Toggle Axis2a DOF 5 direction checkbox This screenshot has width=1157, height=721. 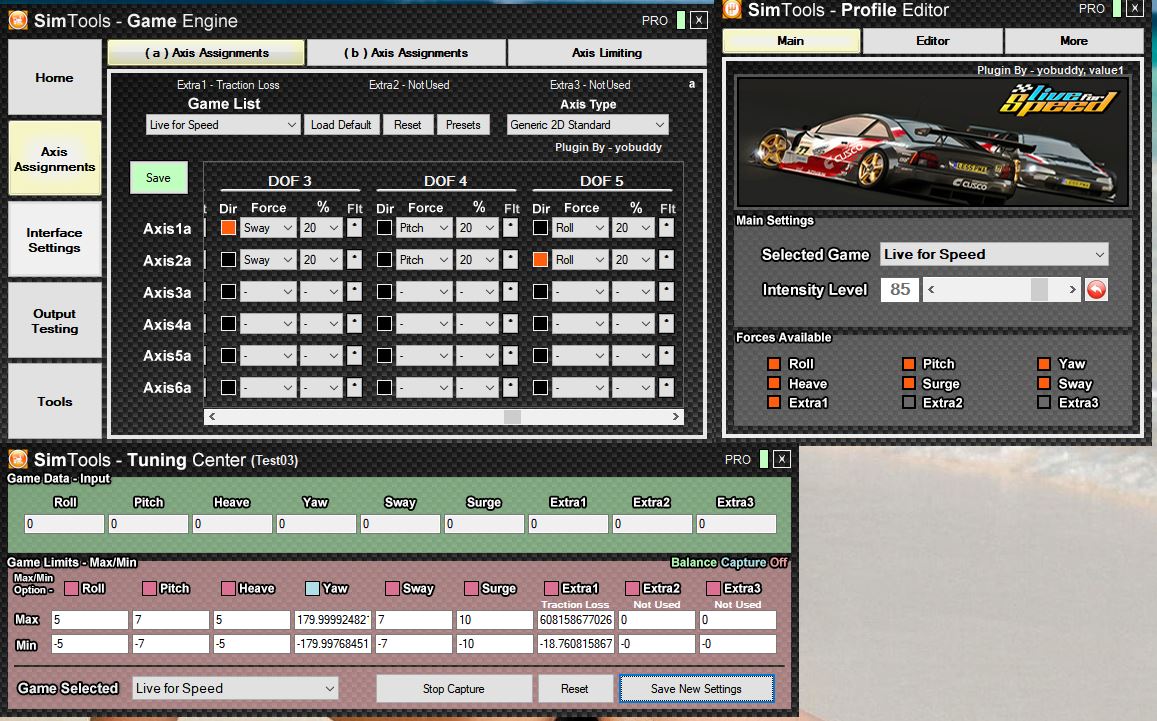[540, 260]
